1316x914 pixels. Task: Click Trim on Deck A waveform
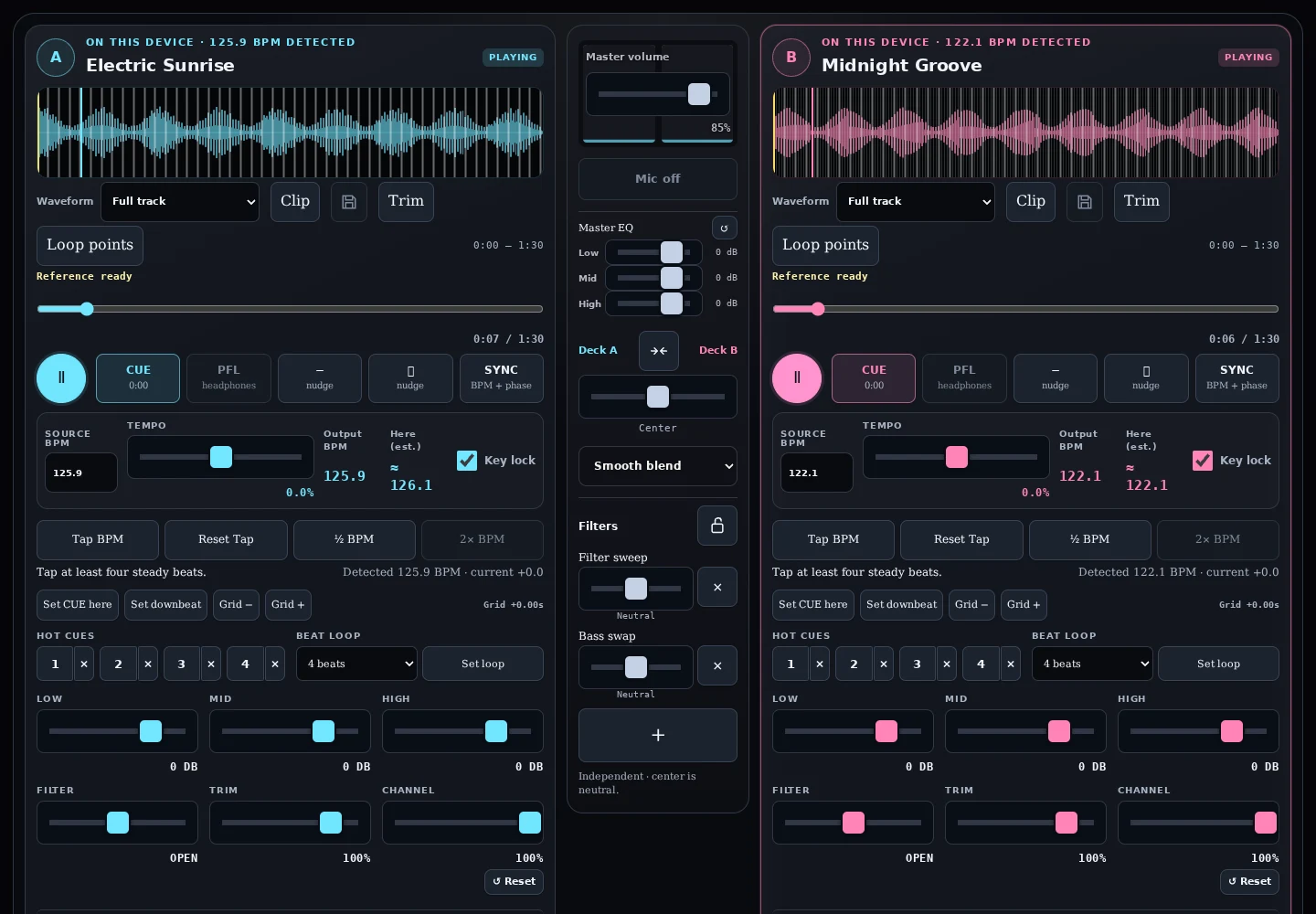point(406,202)
